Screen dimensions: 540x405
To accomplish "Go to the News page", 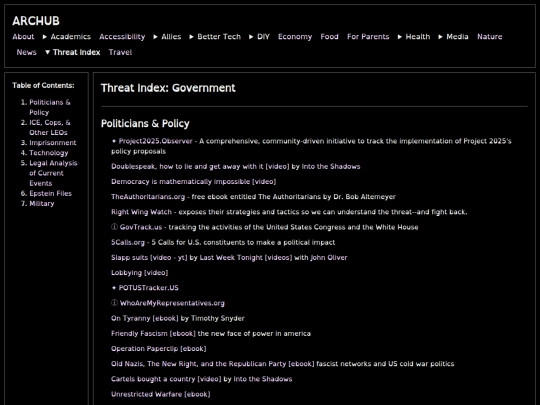I will tap(27, 52).
